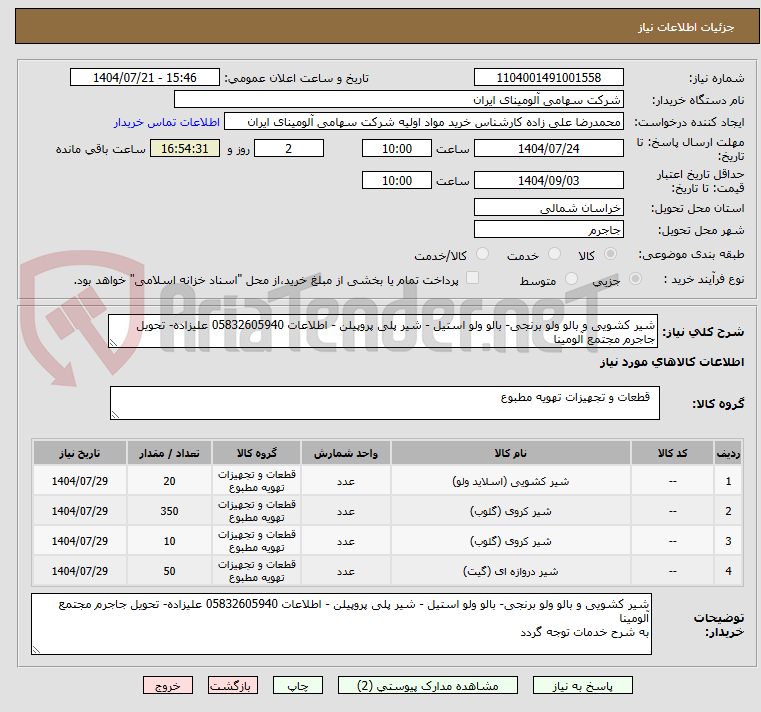Click the 'خروج' exit button

167,686
